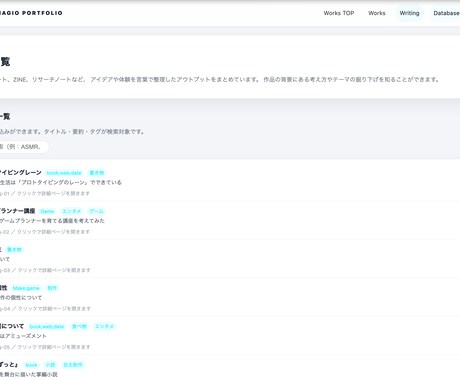Click the 一覧 section heading
This screenshot has height=380, width=460.
[x=5, y=116]
